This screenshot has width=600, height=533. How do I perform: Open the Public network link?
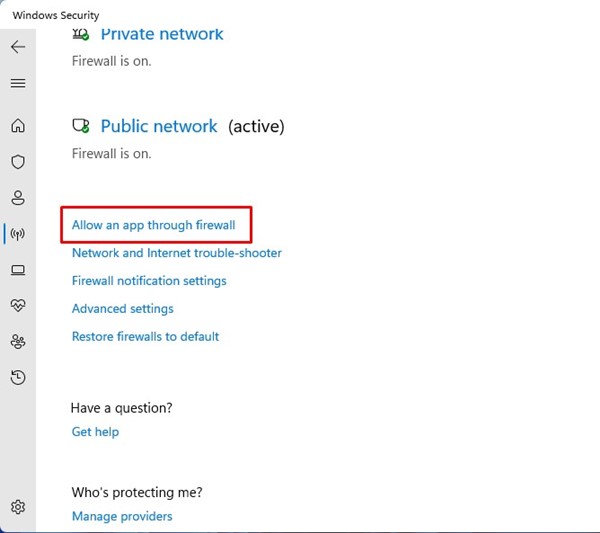[159, 127]
